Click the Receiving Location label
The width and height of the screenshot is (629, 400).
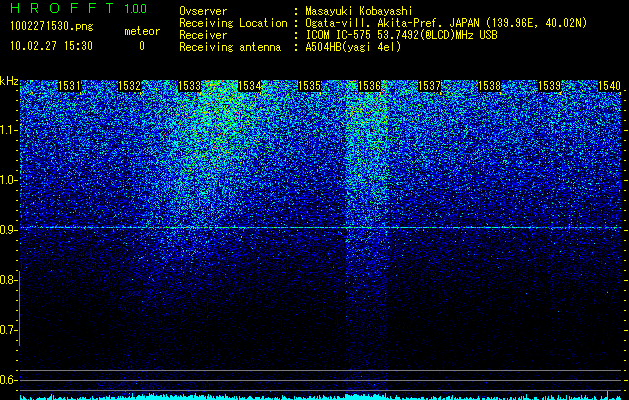tap(233, 24)
